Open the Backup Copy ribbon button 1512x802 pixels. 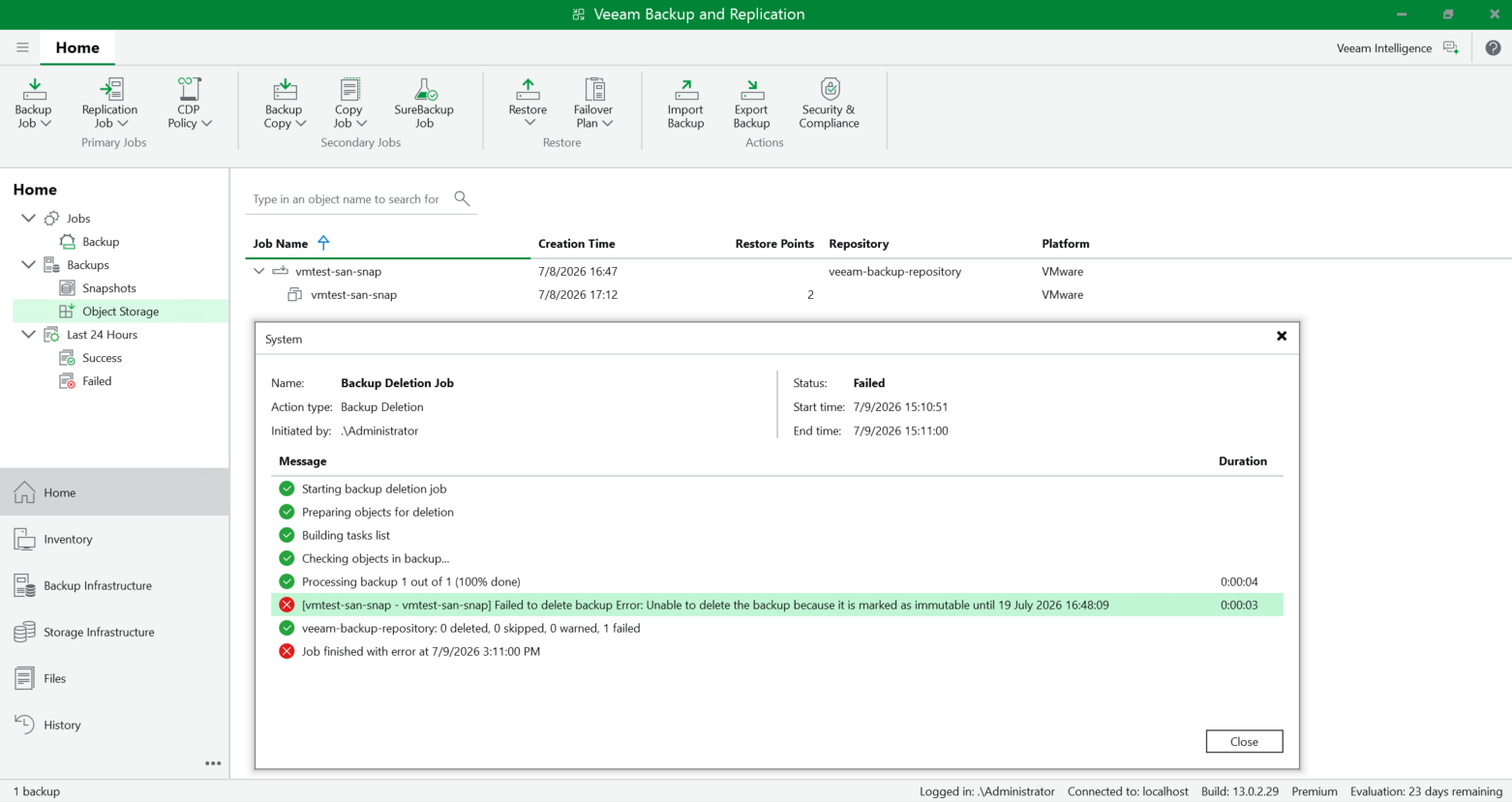tap(285, 104)
